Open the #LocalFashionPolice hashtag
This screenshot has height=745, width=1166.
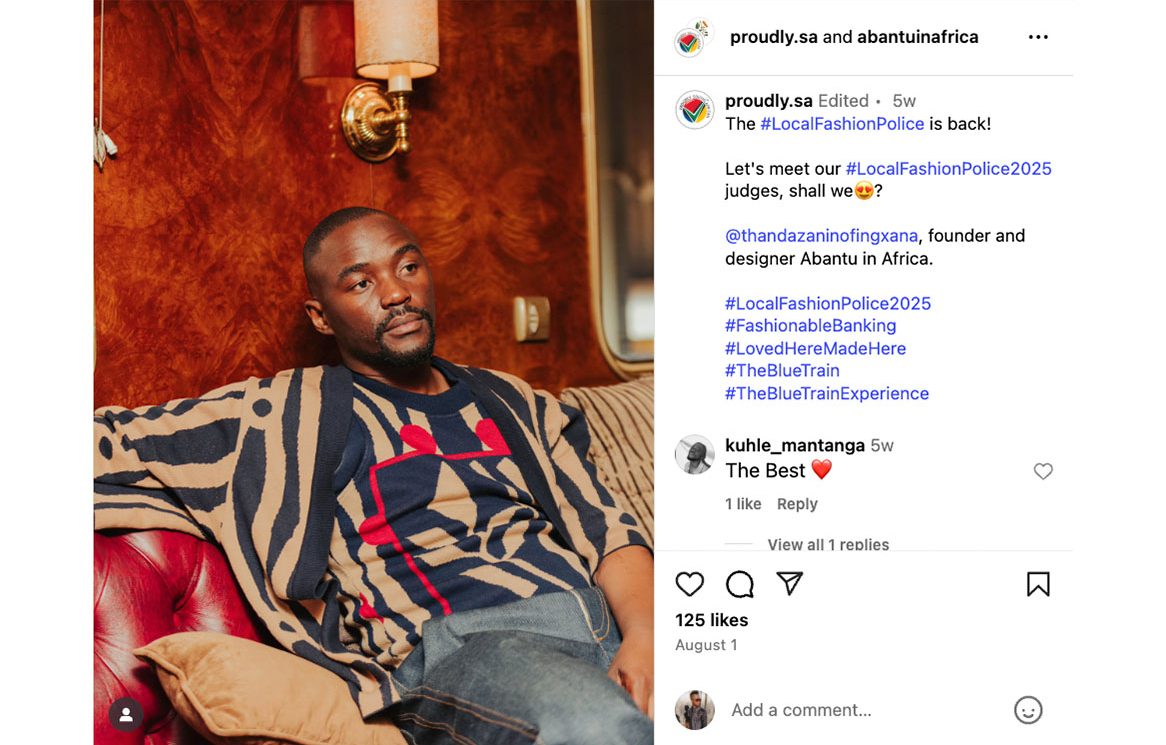point(842,123)
